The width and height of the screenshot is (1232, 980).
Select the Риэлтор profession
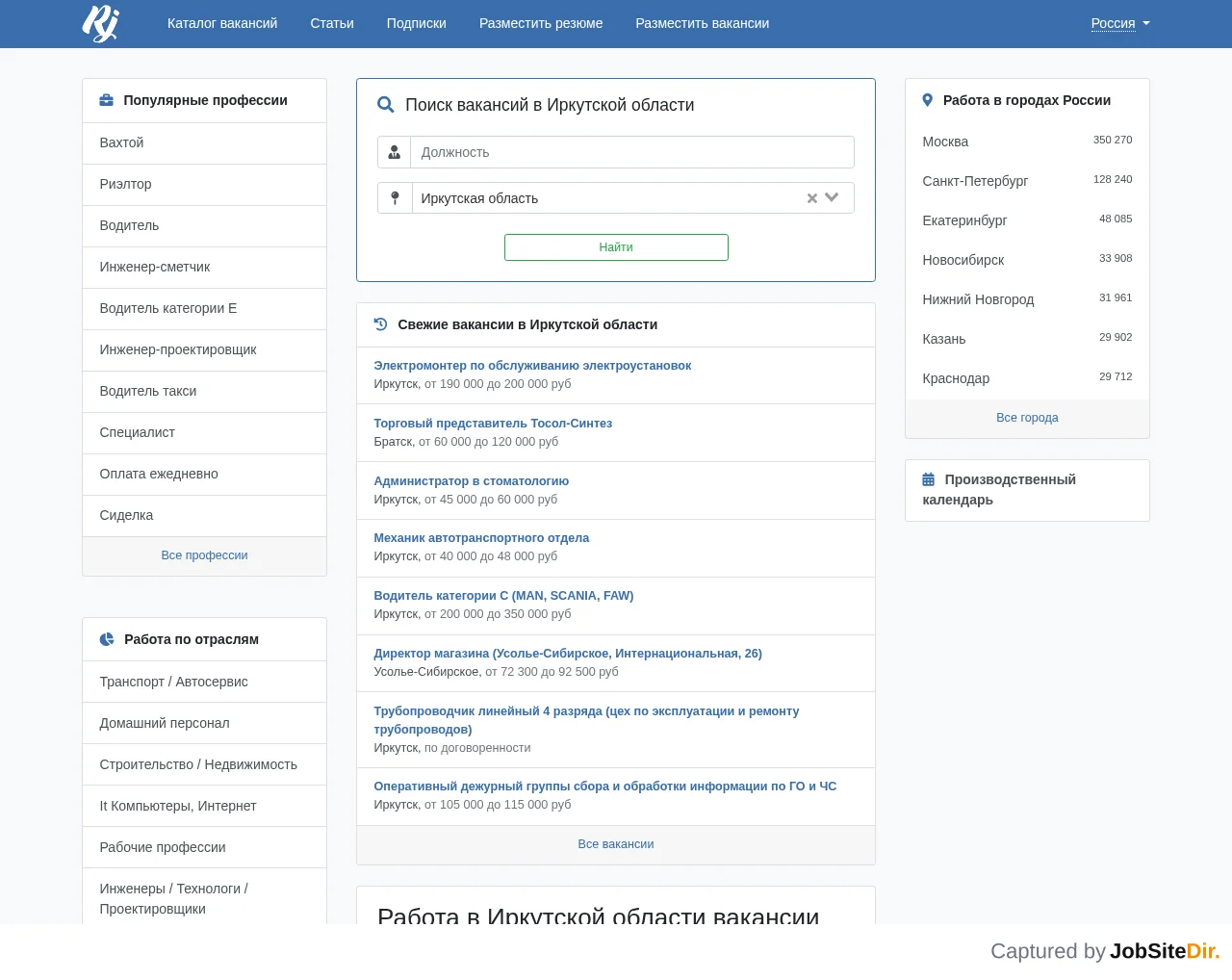coord(205,184)
